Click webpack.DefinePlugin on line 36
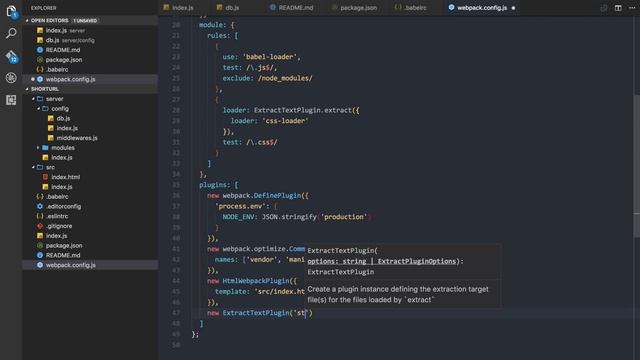This screenshot has height=360, width=640. [x=262, y=196]
